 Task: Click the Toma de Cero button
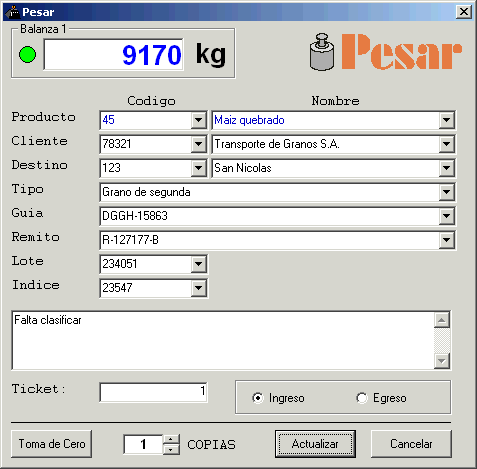(52, 444)
